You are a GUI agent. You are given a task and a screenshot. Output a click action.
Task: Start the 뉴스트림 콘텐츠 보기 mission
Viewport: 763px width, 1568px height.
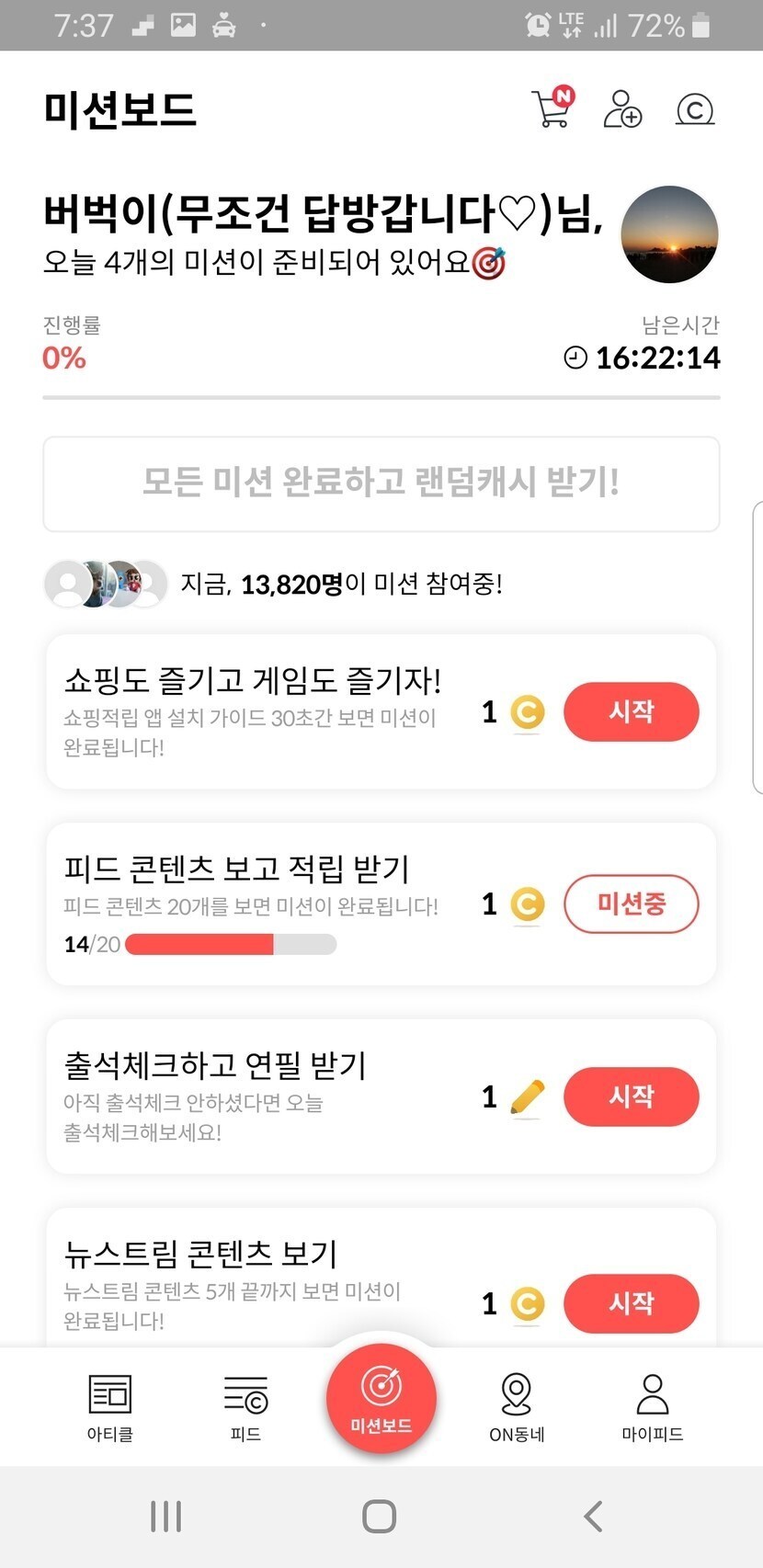(x=631, y=1302)
